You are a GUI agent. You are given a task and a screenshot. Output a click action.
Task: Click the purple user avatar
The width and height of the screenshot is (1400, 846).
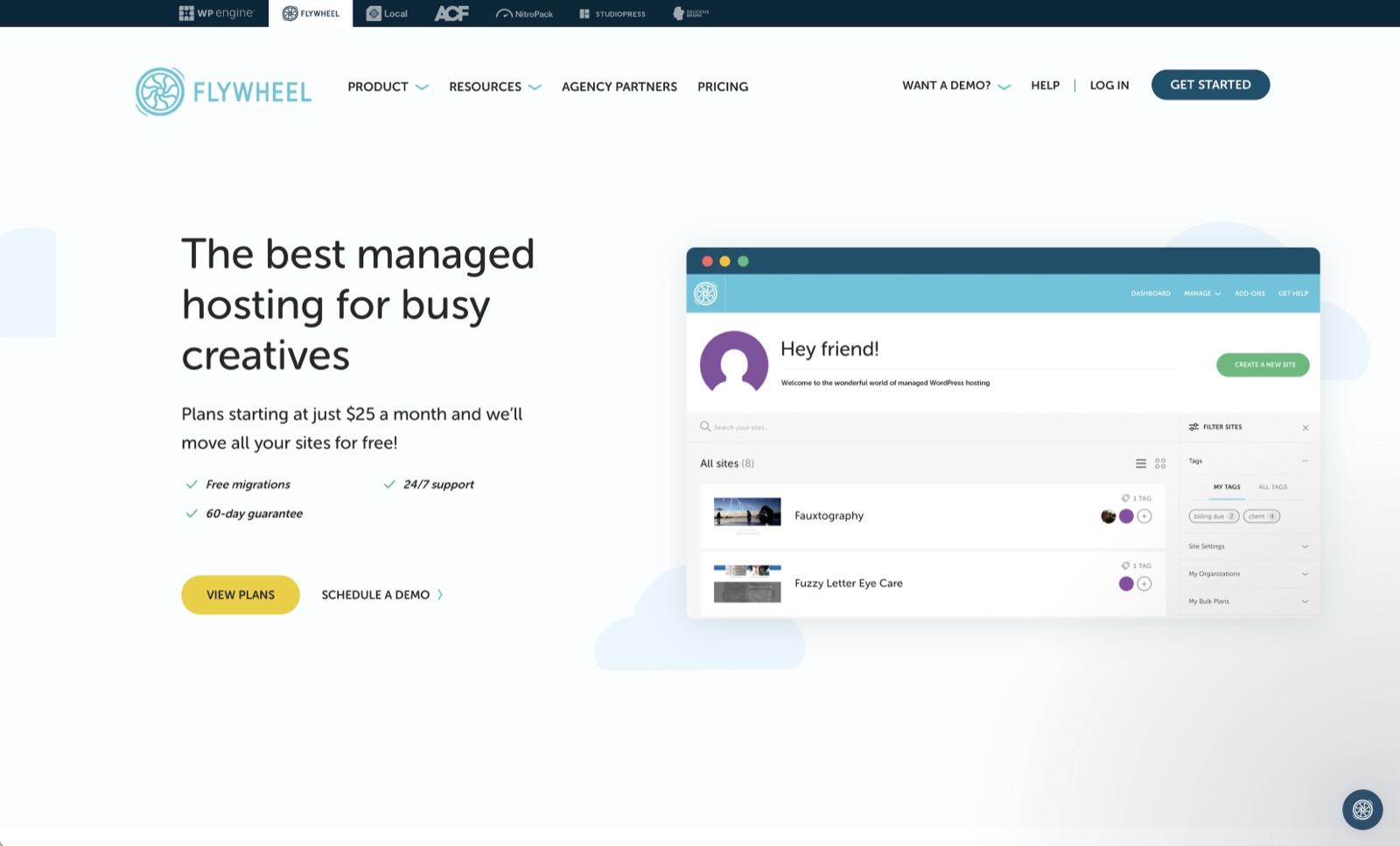[733, 363]
